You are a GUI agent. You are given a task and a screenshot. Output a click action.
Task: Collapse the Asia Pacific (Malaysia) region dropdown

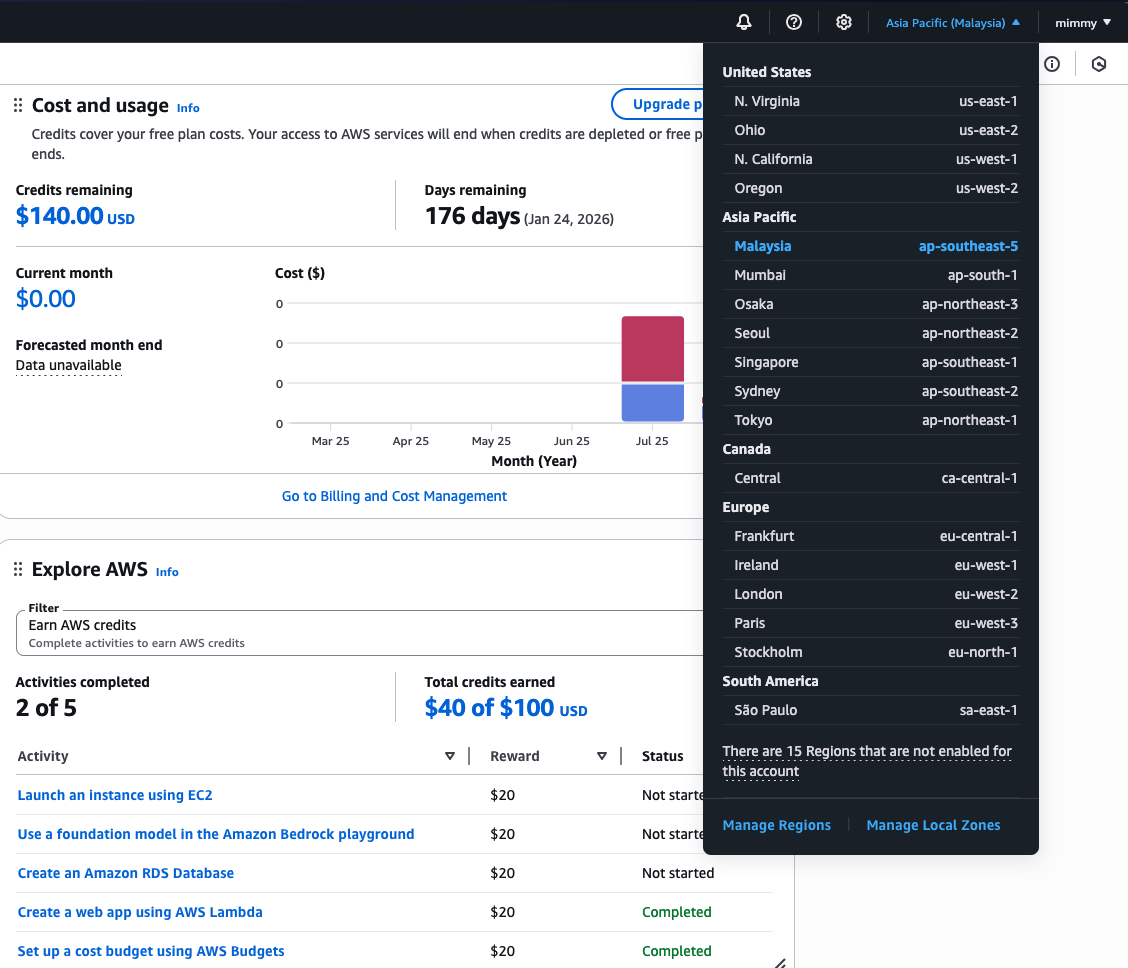[x=952, y=23]
